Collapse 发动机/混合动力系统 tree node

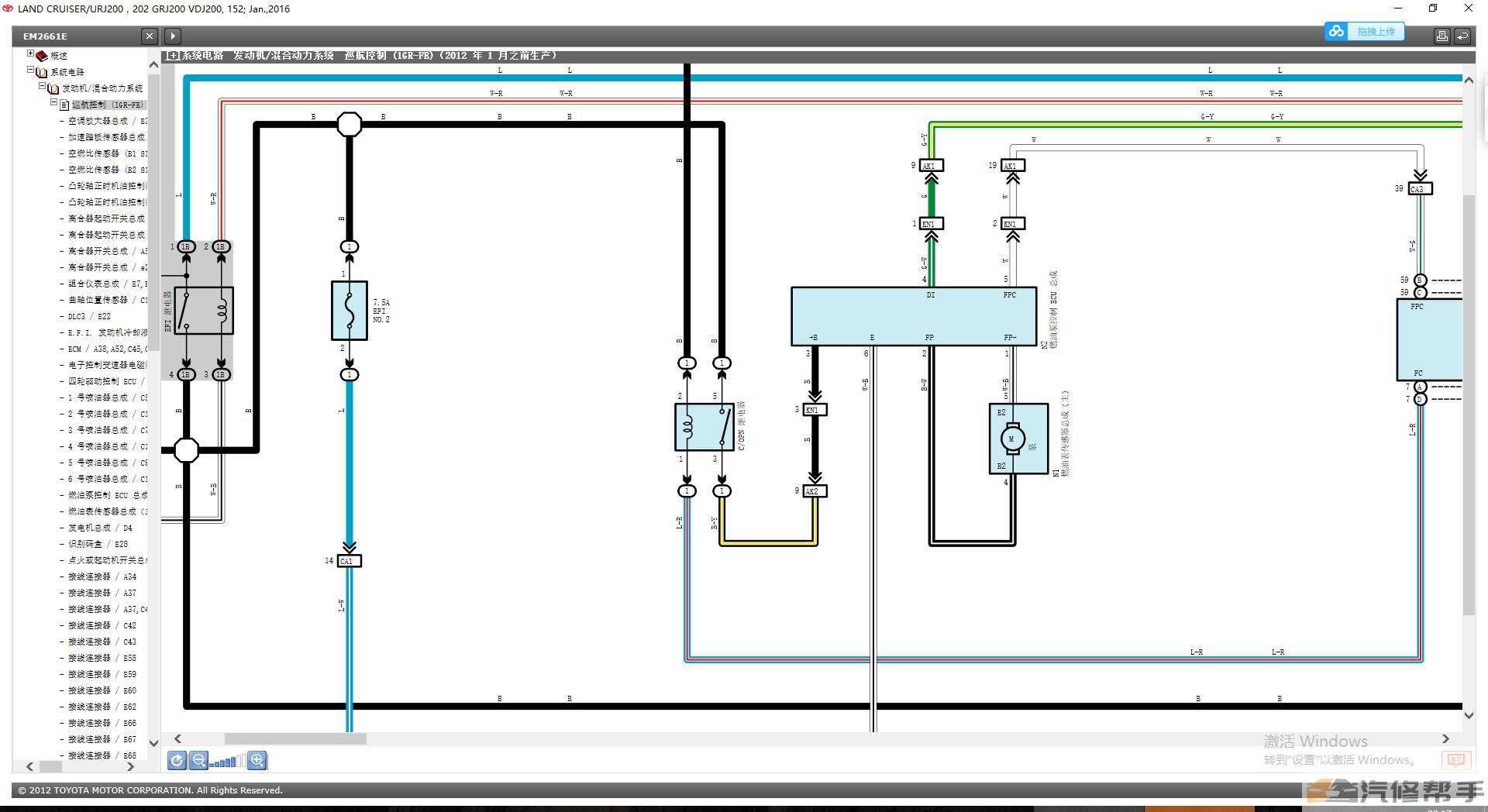43,87
